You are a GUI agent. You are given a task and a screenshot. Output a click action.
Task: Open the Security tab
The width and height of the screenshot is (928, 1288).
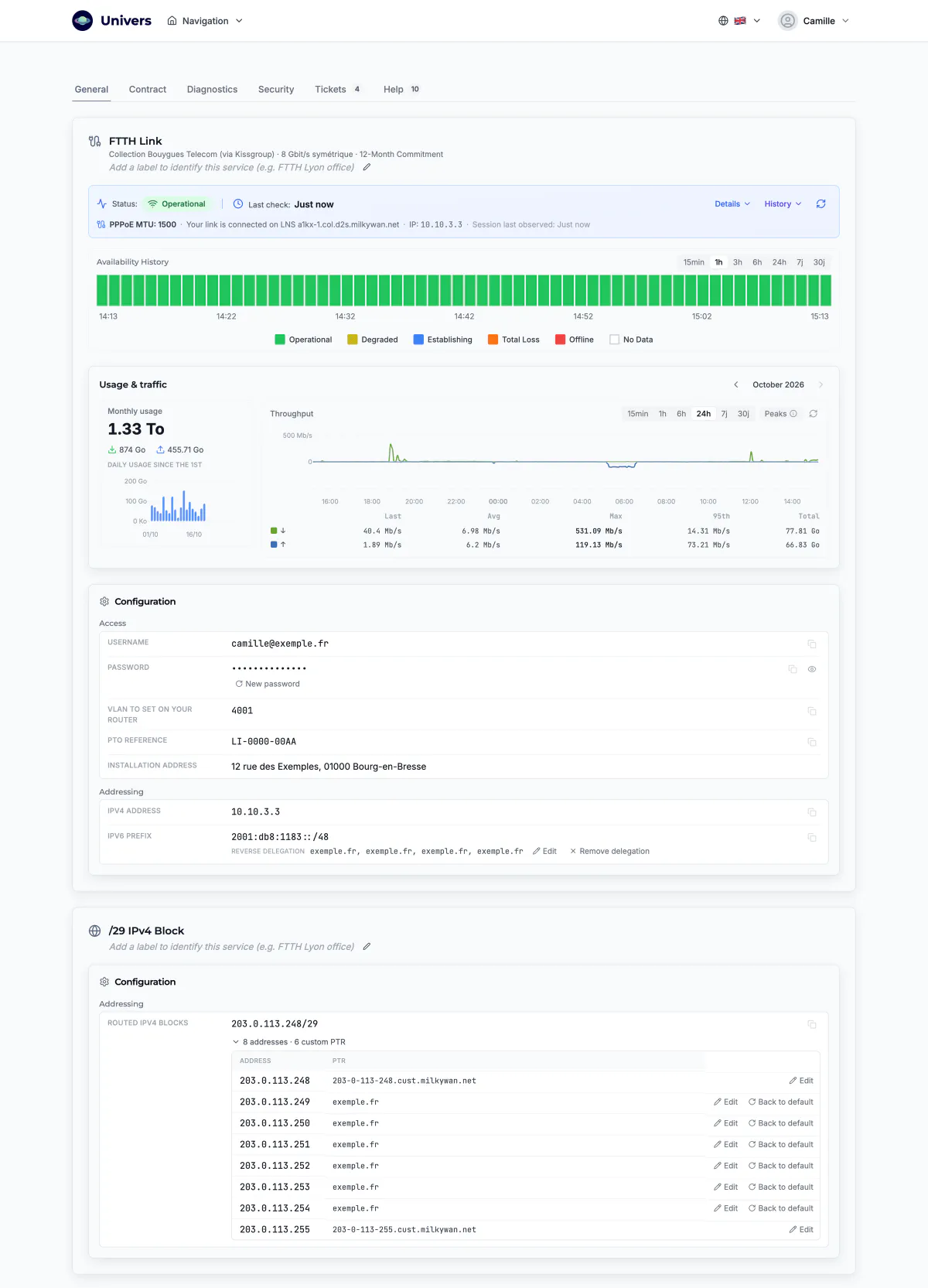(x=276, y=90)
